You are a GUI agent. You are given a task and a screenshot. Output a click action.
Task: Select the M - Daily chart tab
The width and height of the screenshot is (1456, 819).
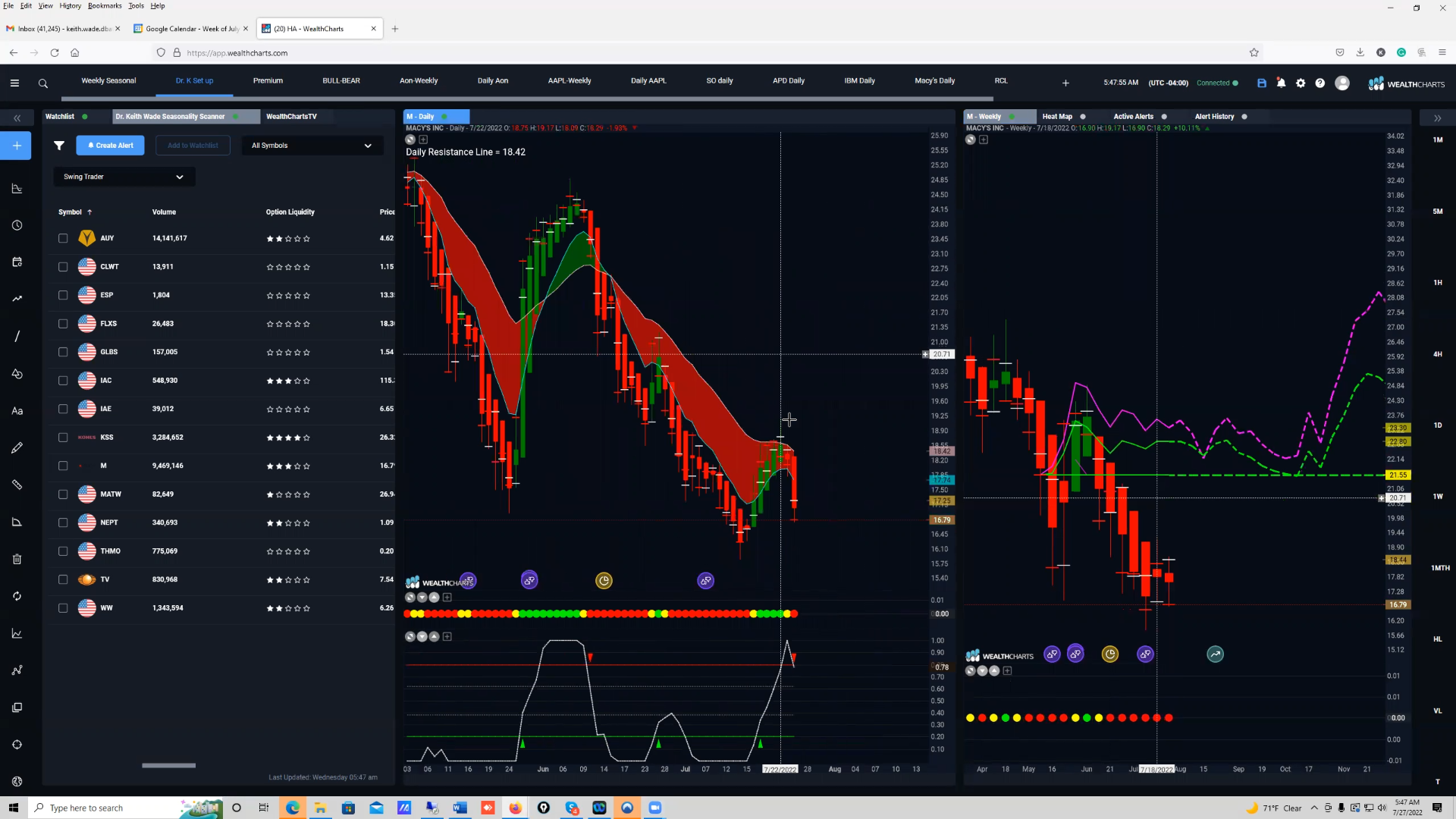click(x=436, y=117)
